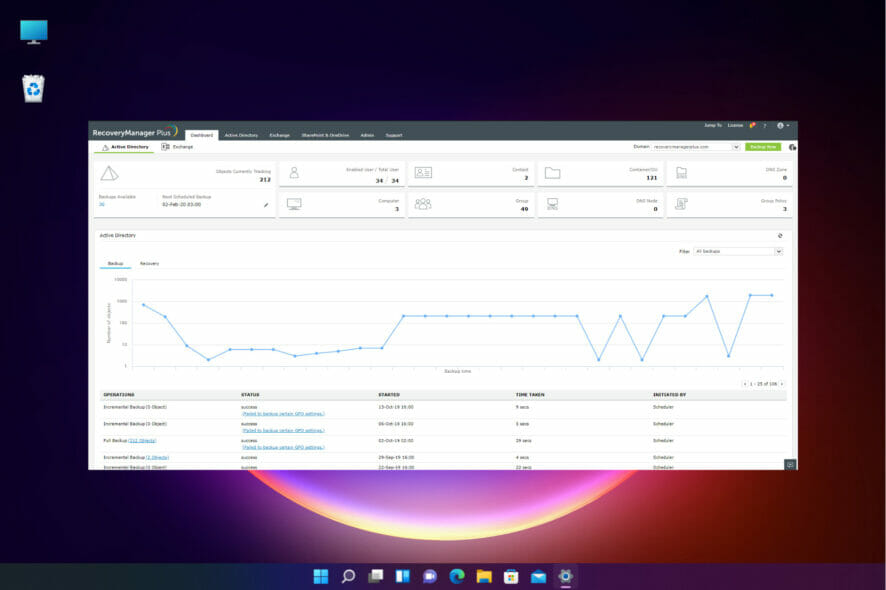The width and height of the screenshot is (886, 590).
Task: Open Microsoft Edge from the taskbar
Action: click(457, 576)
